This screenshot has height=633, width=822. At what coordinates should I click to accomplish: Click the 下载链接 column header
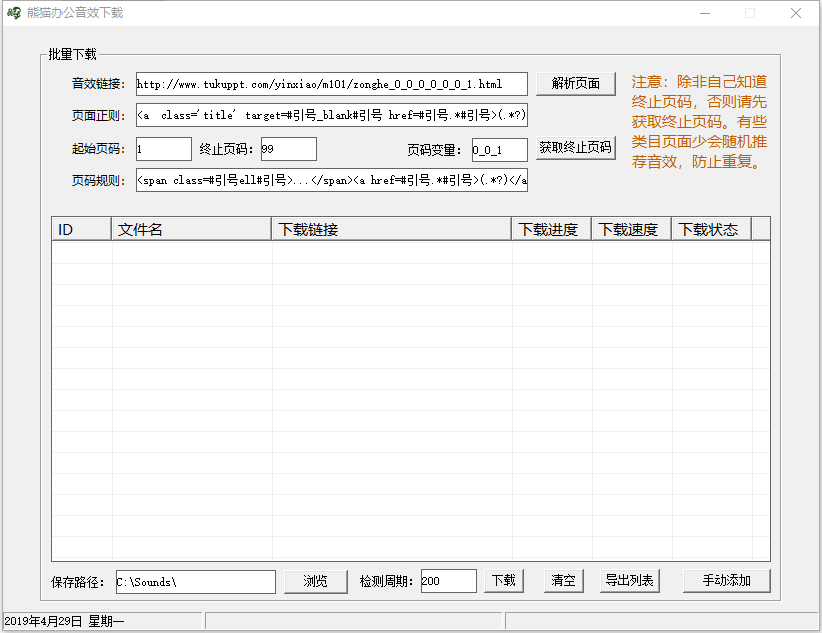click(x=391, y=229)
